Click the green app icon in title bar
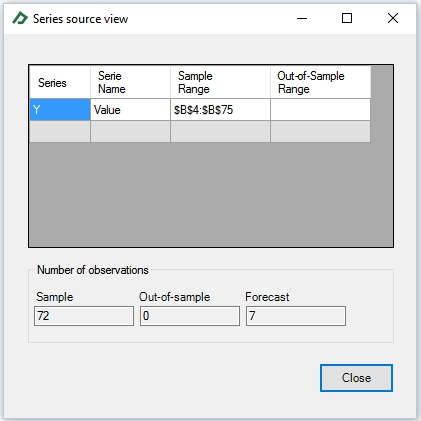 click(x=20, y=18)
